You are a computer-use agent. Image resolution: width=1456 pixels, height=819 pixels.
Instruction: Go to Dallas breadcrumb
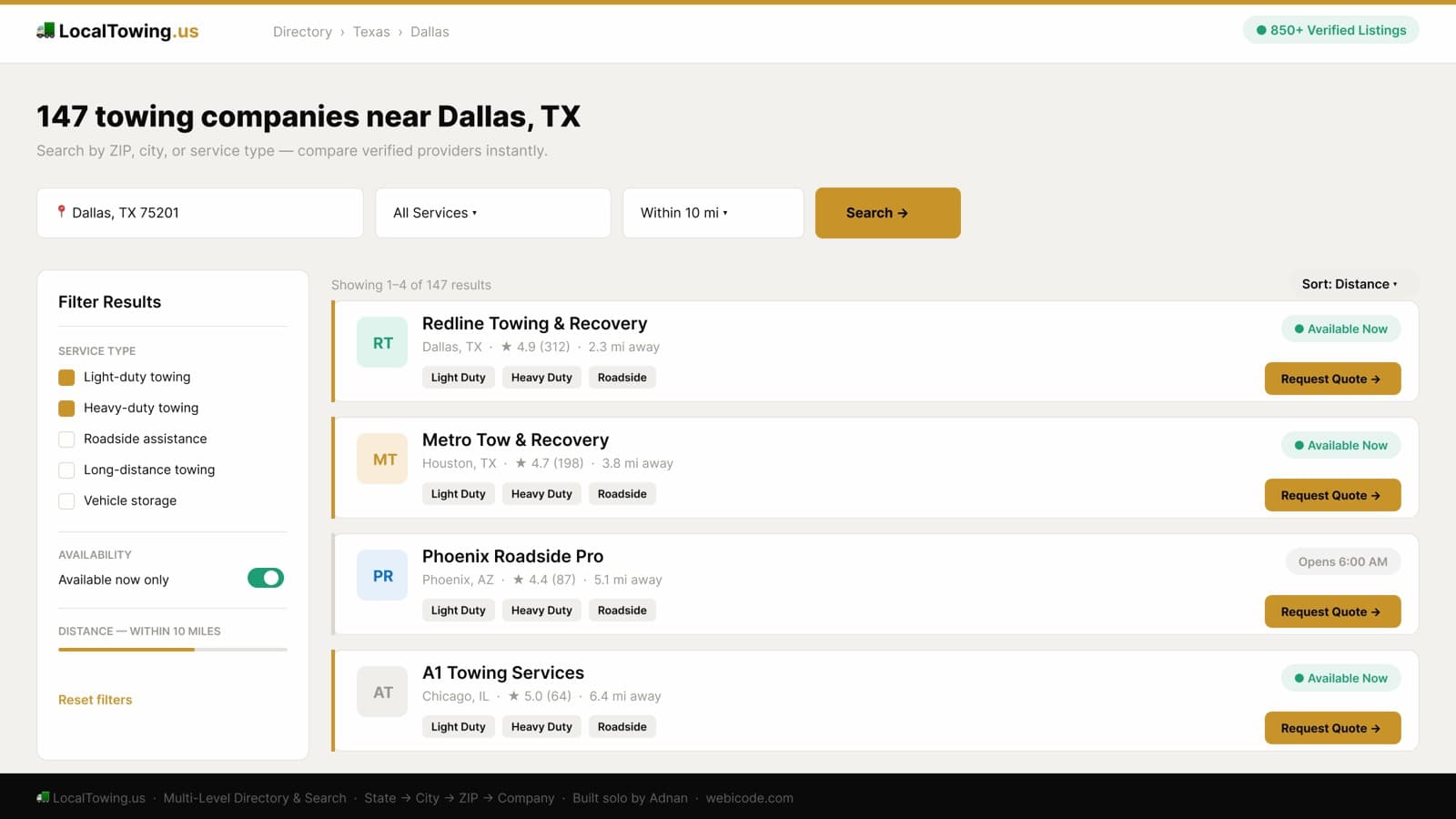430,32
